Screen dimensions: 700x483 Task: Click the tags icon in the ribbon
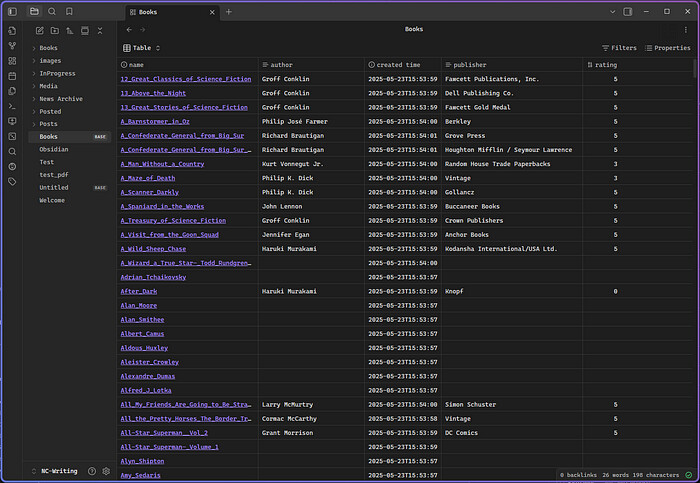(x=12, y=181)
